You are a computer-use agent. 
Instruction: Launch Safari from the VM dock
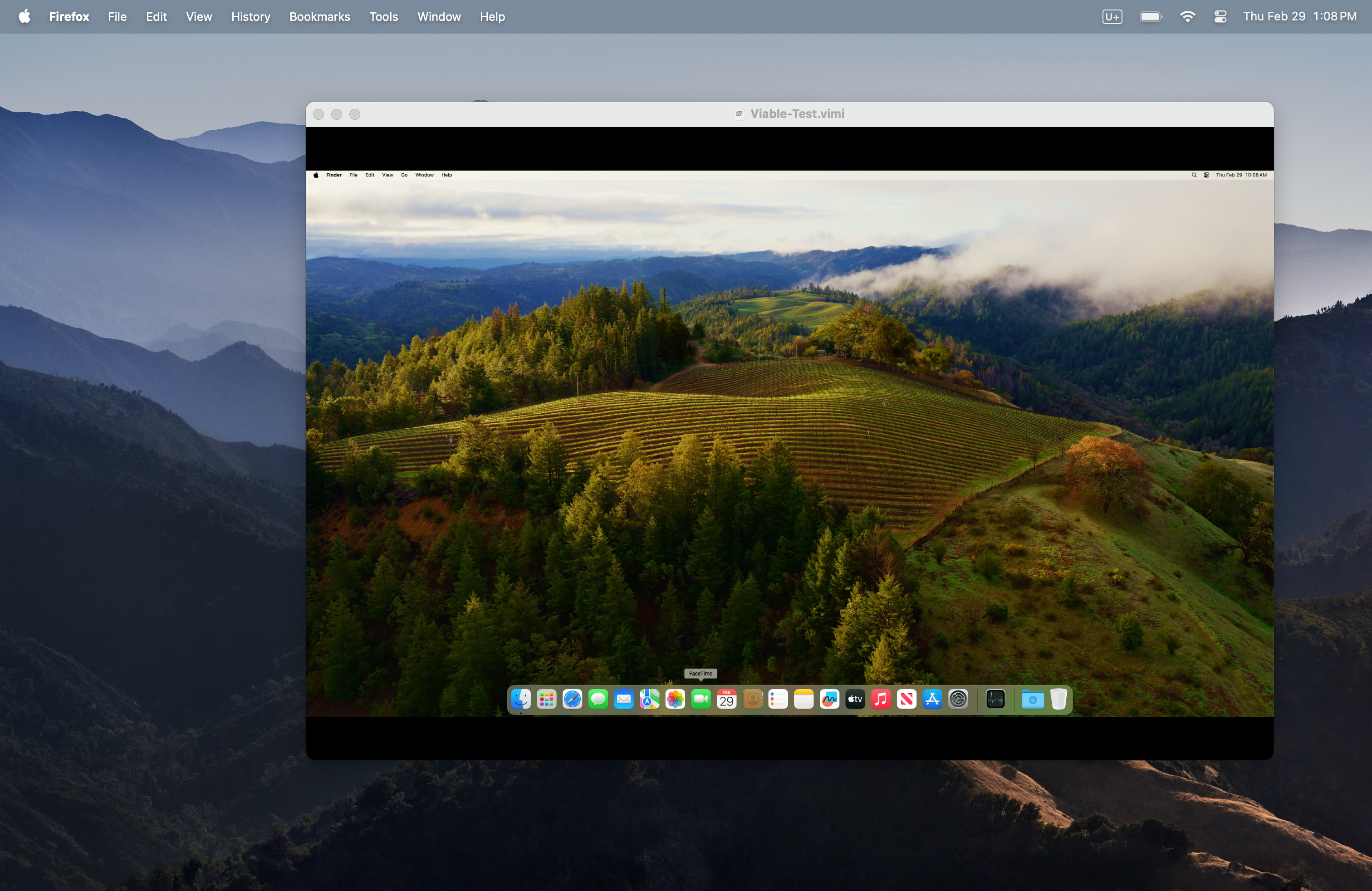tap(573, 700)
